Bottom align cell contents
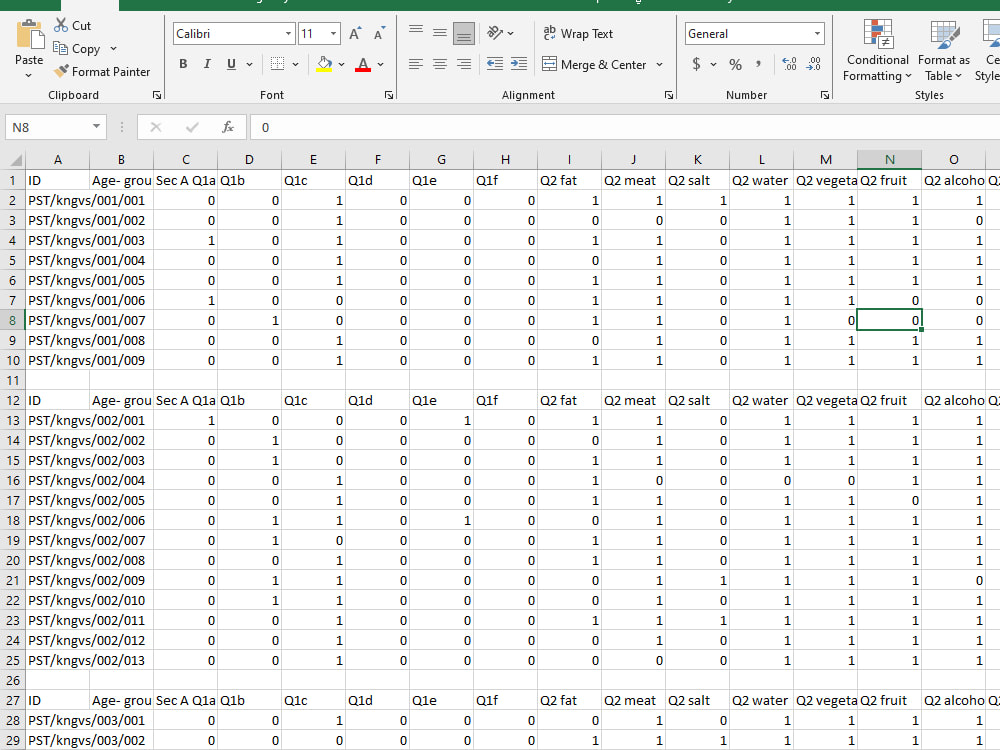Image resolution: width=1000 pixels, height=750 pixels. click(464, 33)
